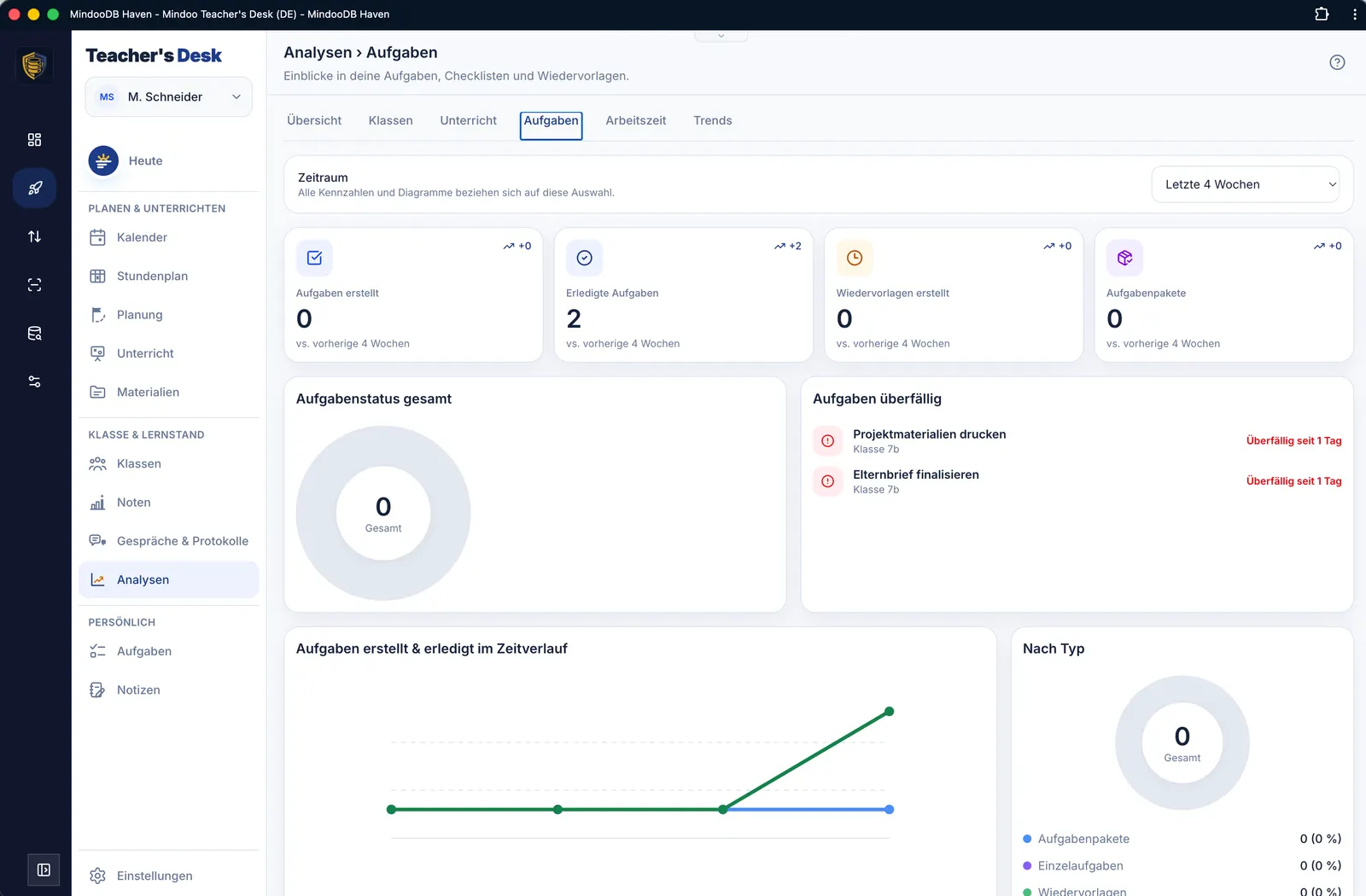This screenshot has width=1366, height=896.
Task: Open the M. Schneider account dropdown
Action: pos(169,97)
